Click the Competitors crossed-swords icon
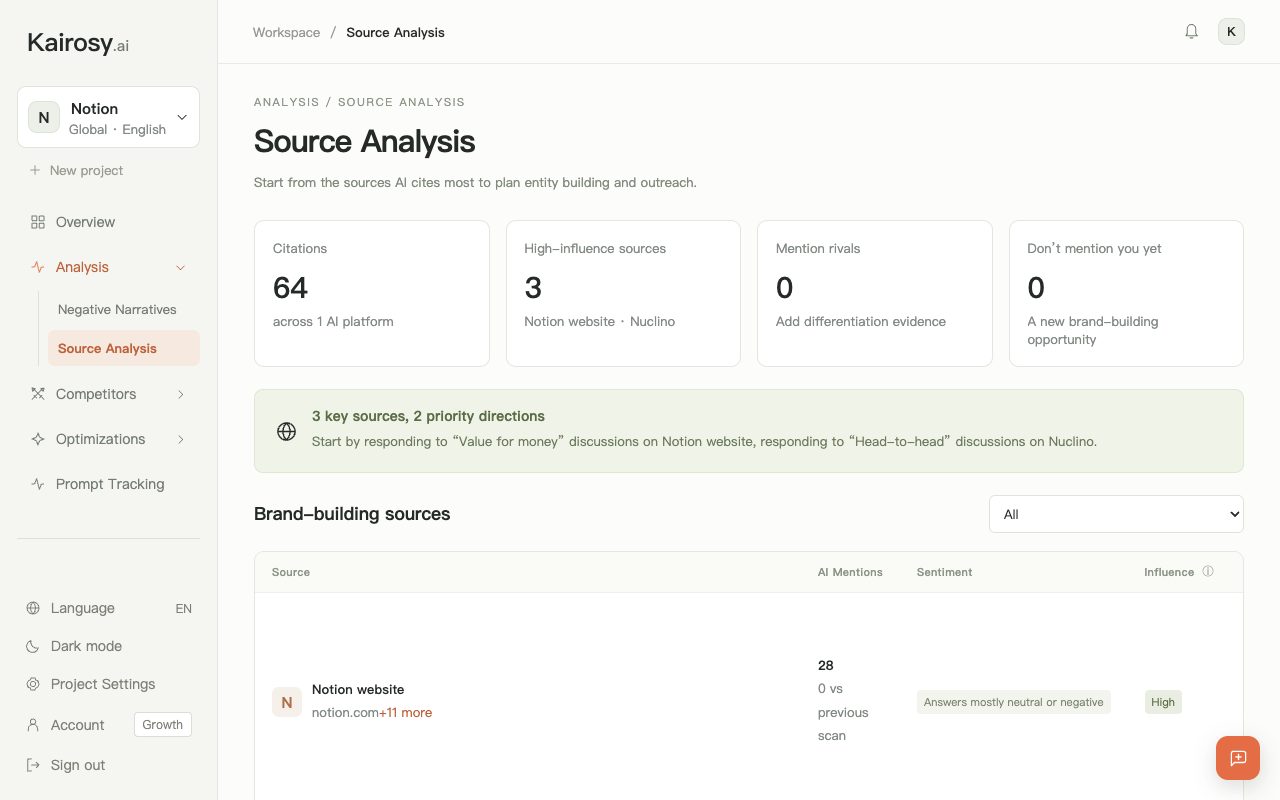1280x800 pixels. (38, 394)
